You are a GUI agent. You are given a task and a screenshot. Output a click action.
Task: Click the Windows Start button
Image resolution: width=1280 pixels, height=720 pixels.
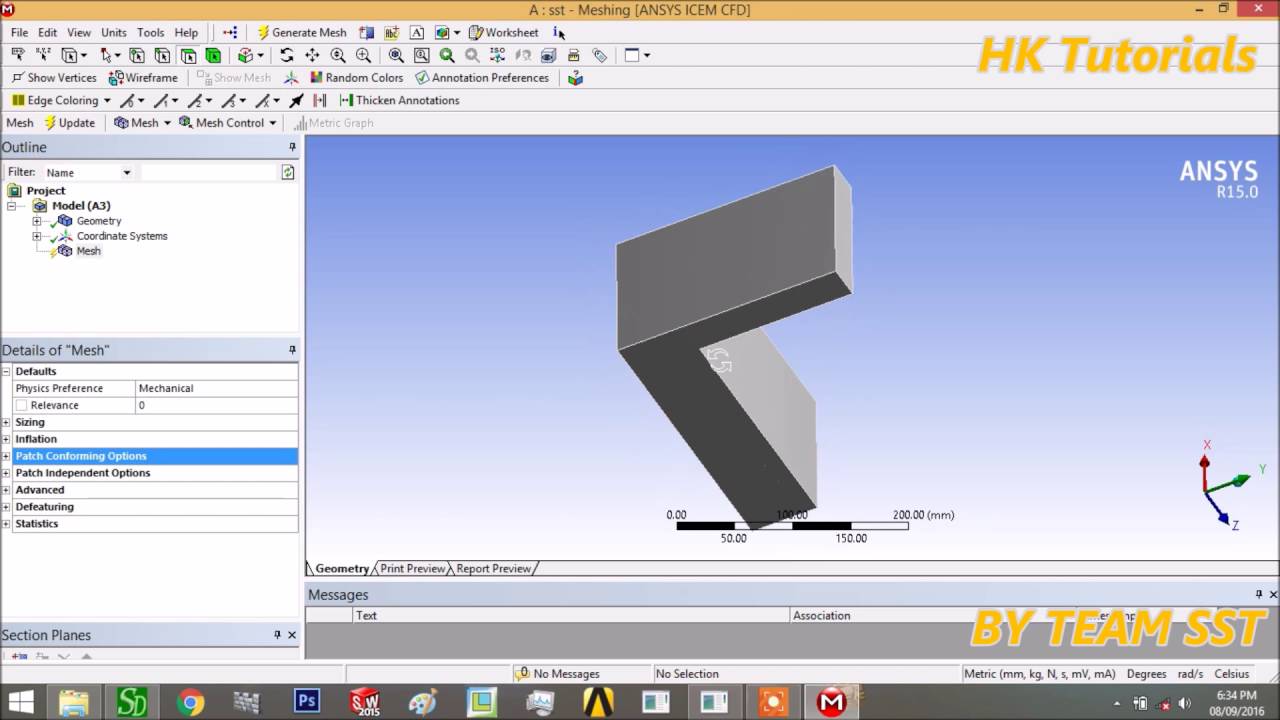point(21,702)
